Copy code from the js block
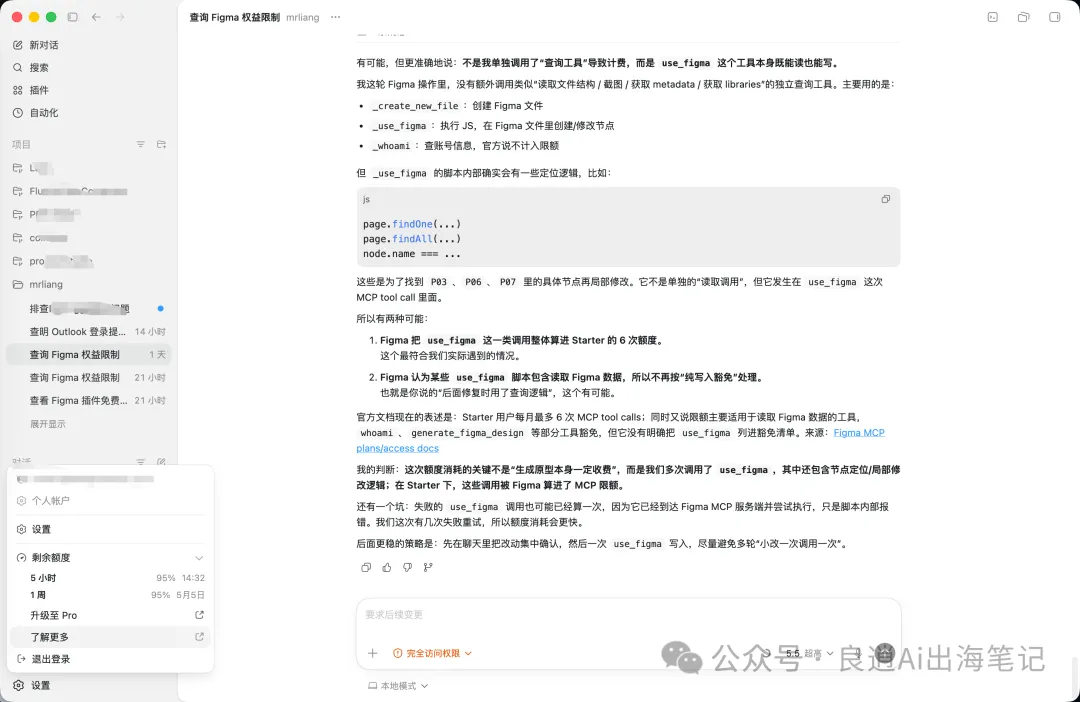The height and width of the screenshot is (702, 1080). click(885, 199)
